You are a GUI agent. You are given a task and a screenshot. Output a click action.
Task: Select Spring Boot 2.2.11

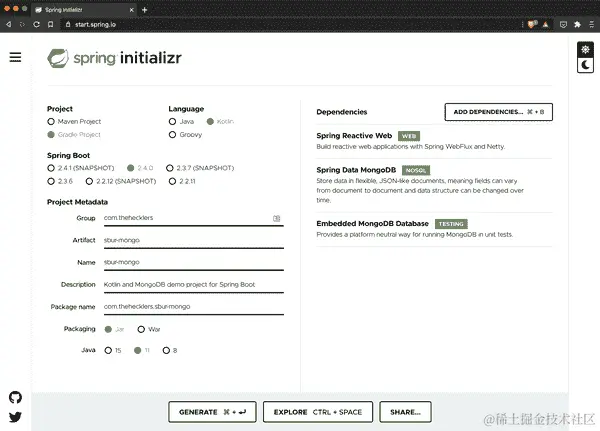[172, 181]
